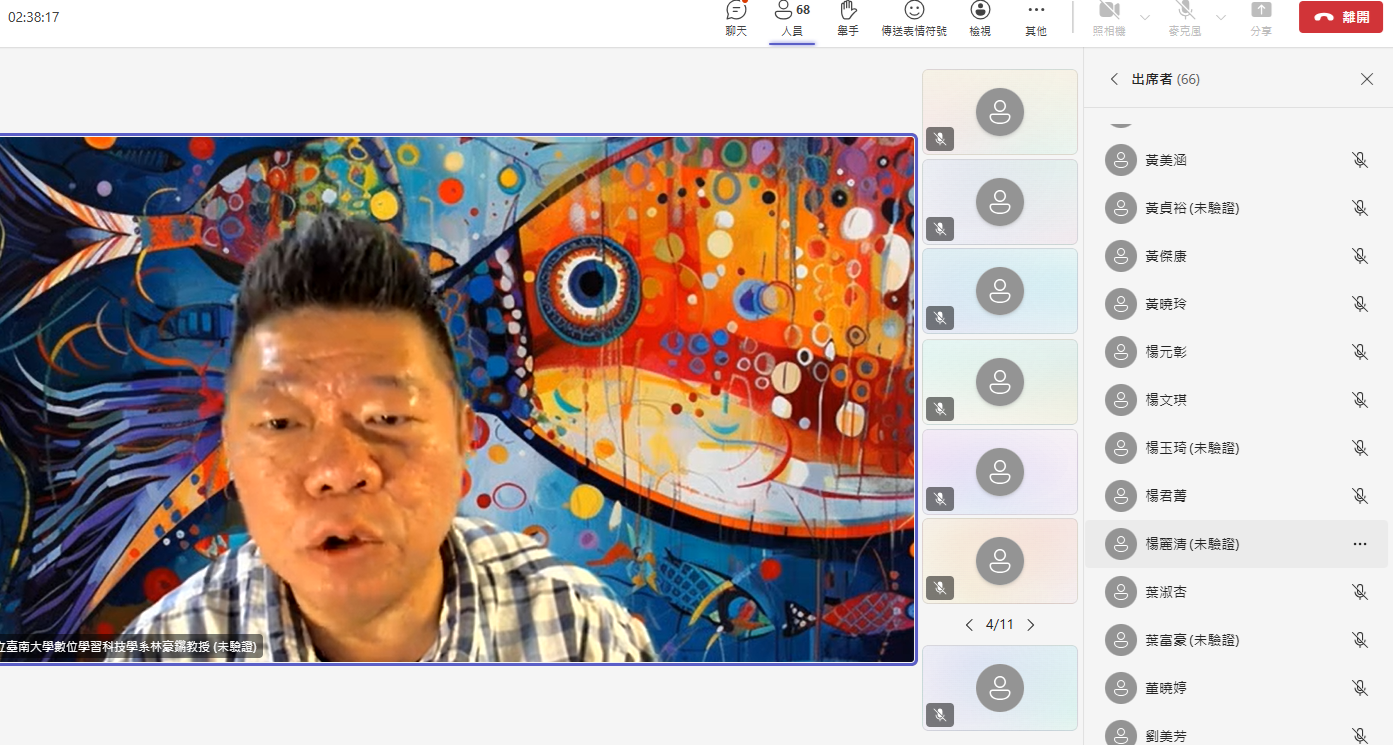Click the muted mic icon beside 黃美涵
1393x745 pixels.
point(1360,160)
